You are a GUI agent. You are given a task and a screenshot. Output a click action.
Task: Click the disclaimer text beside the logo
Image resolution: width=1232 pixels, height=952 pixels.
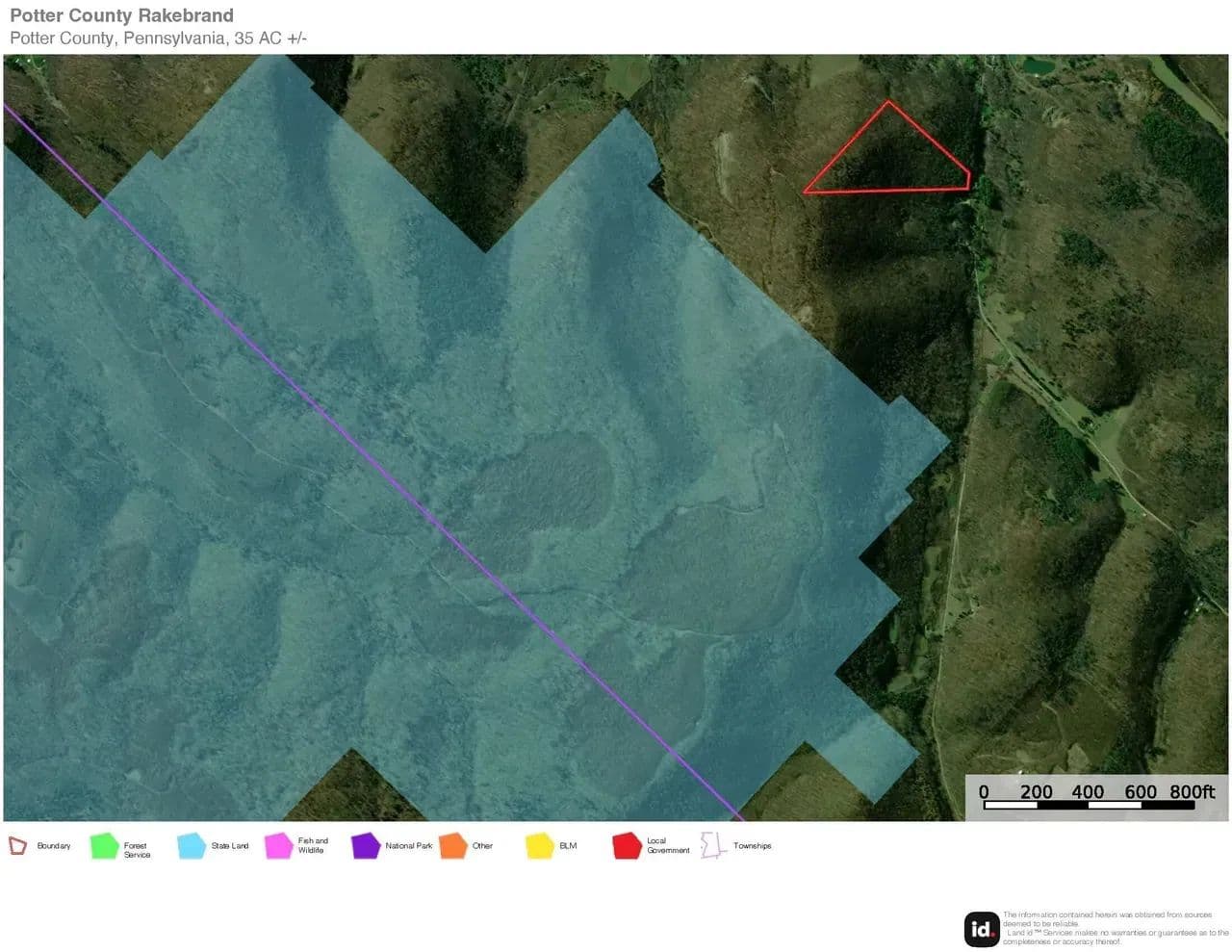click(1115, 928)
